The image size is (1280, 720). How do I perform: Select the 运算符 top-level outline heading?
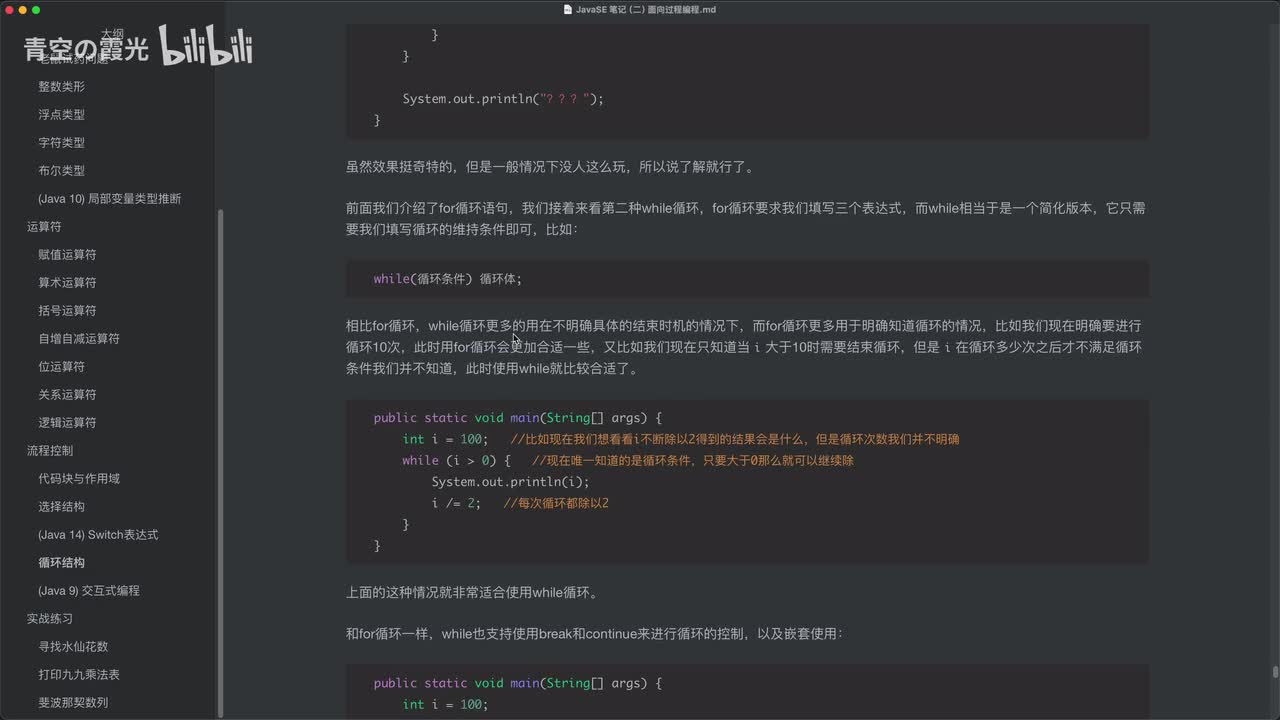click(x=44, y=227)
